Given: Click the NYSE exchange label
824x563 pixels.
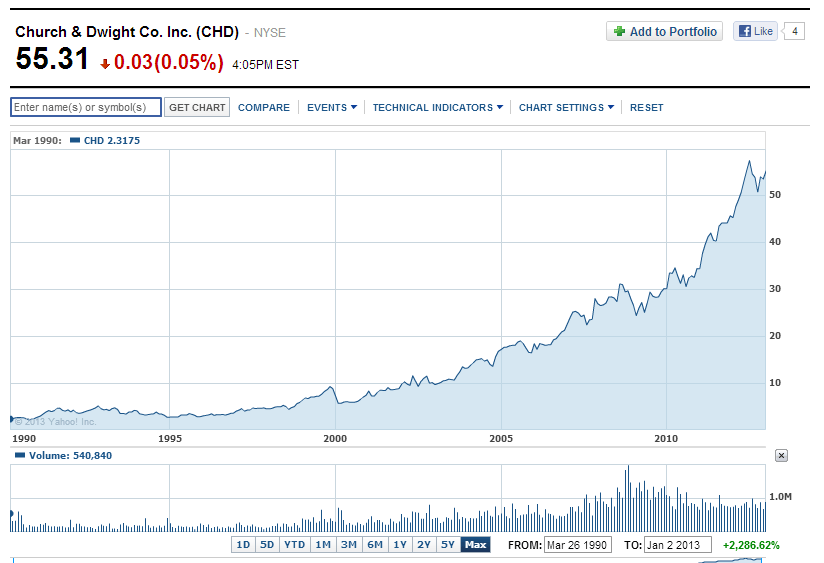Looking at the screenshot, I should pos(270,33).
